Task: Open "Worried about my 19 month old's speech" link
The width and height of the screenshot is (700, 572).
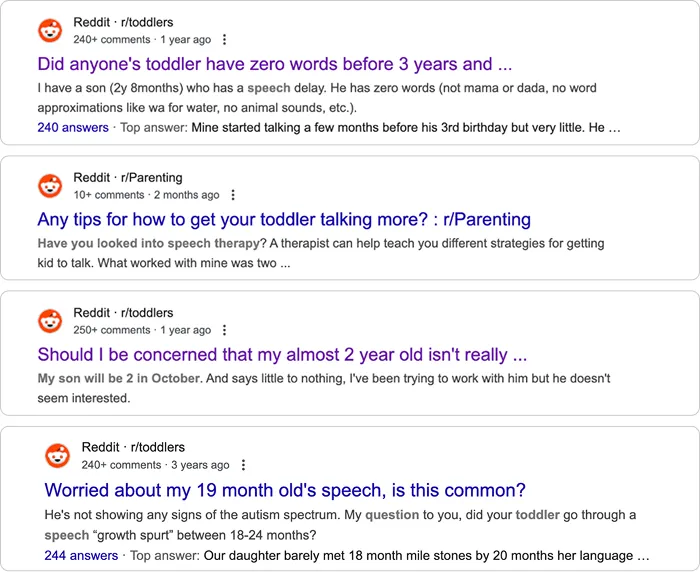Action: click(x=285, y=490)
